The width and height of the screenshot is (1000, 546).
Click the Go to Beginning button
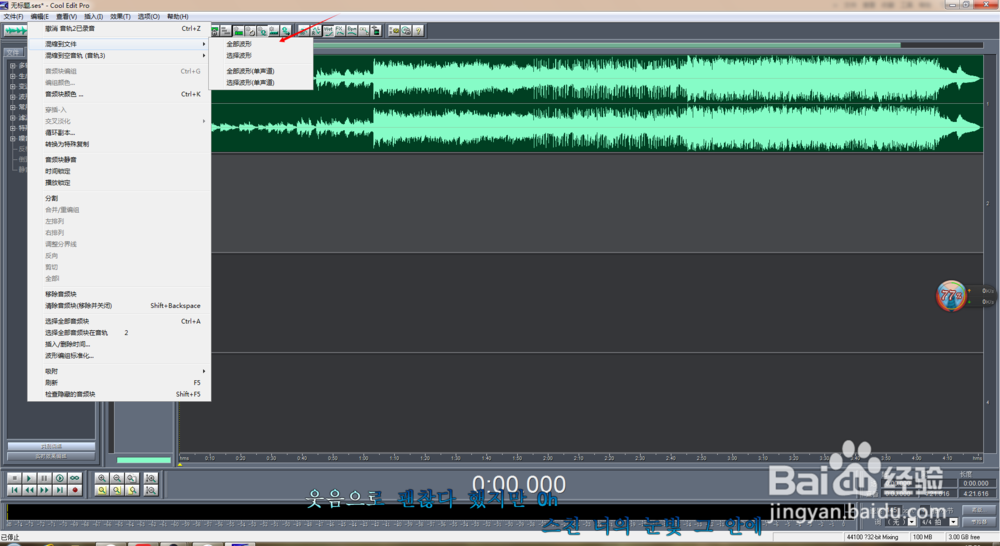pos(14,490)
